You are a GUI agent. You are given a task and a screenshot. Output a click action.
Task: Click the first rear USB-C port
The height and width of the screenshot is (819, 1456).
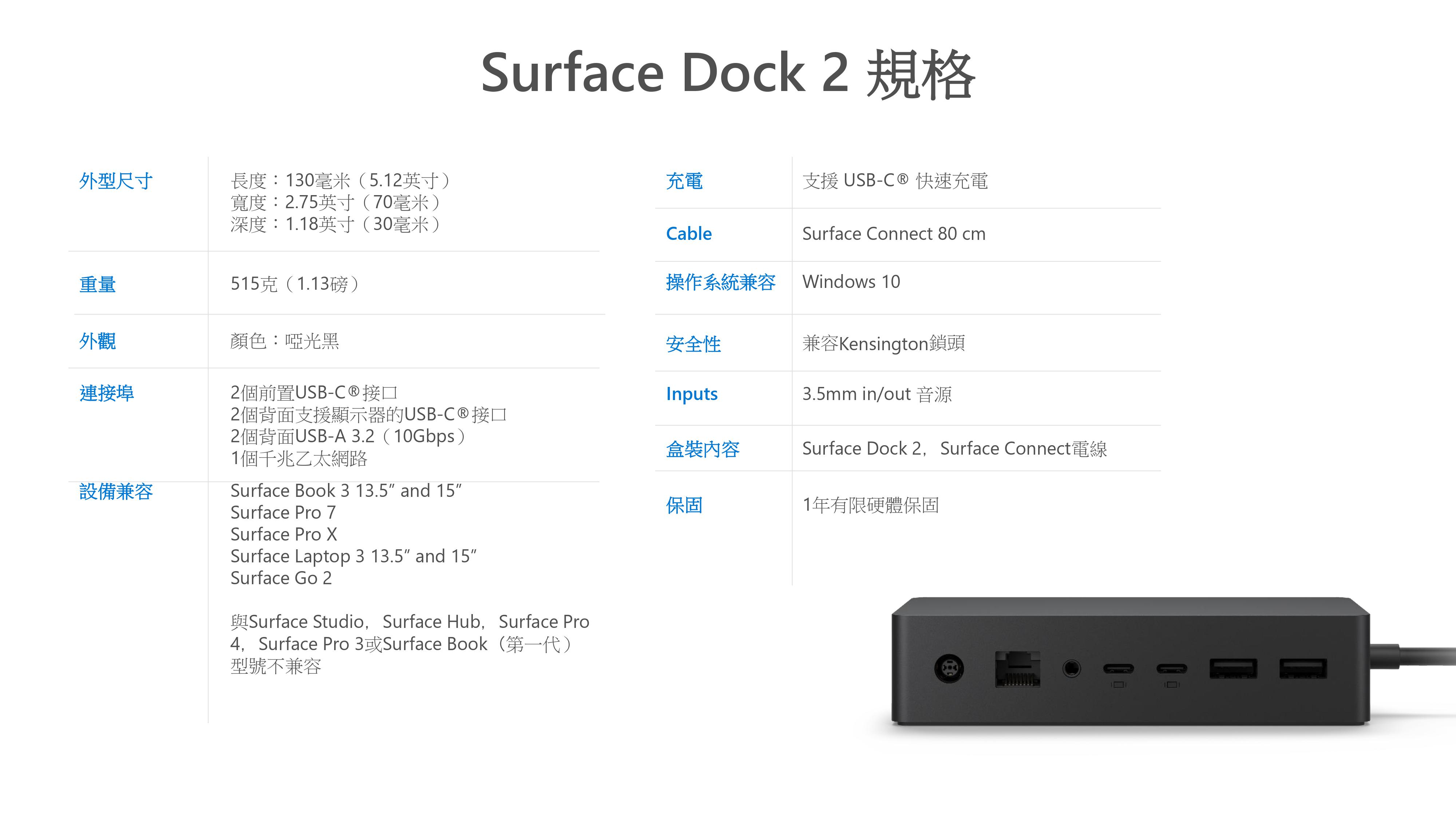click(1119, 669)
